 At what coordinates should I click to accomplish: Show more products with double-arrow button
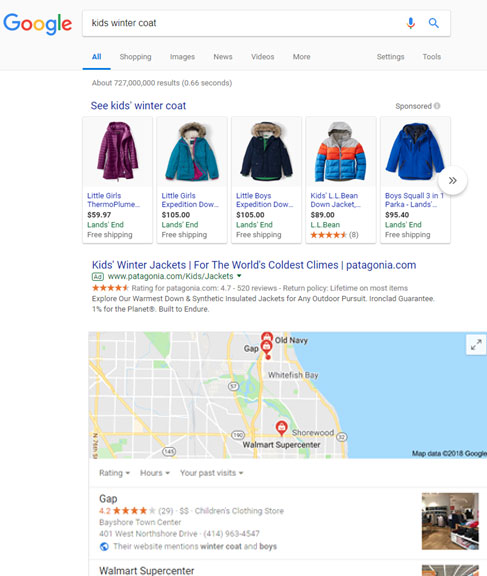coord(452,180)
